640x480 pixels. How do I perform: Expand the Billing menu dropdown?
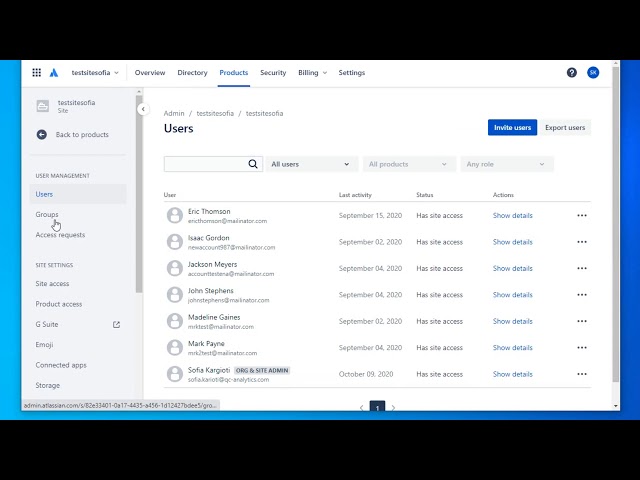pos(313,73)
